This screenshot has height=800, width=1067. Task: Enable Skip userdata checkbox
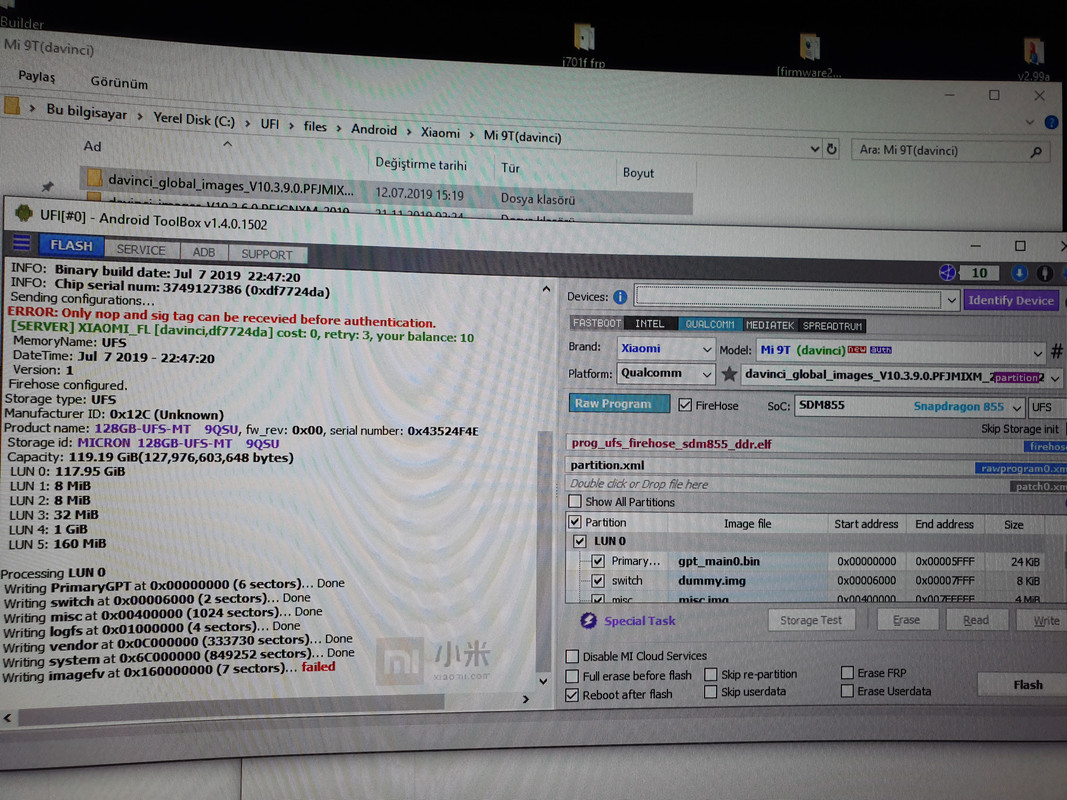point(710,691)
